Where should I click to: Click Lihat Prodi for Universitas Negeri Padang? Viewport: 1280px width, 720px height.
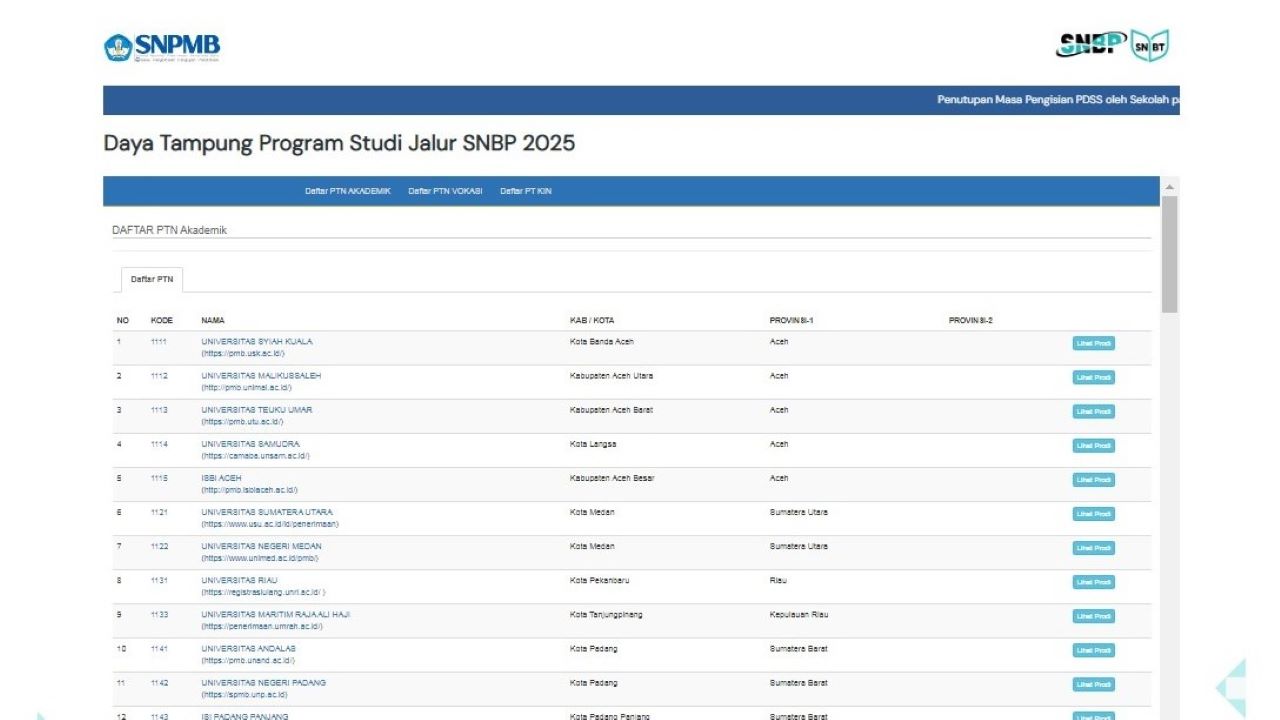(x=1094, y=684)
